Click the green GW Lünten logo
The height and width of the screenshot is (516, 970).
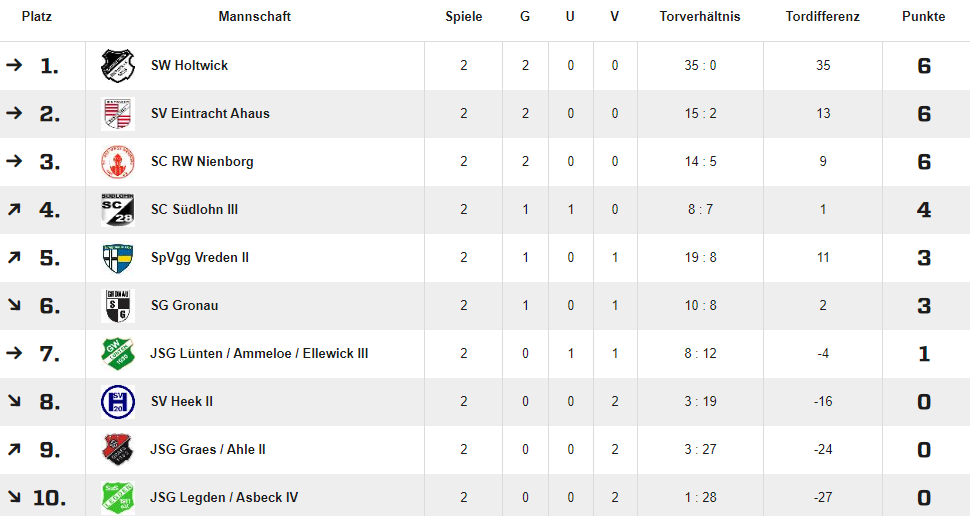[118, 354]
